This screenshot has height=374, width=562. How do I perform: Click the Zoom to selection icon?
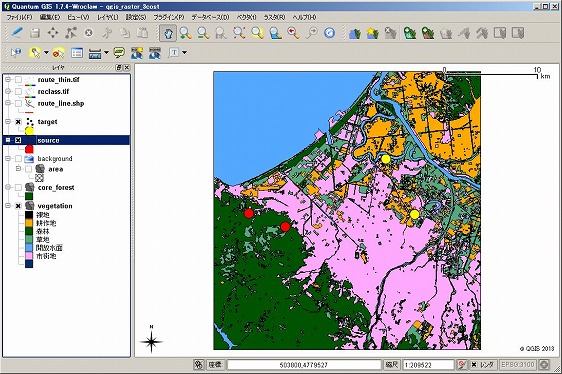point(257,33)
